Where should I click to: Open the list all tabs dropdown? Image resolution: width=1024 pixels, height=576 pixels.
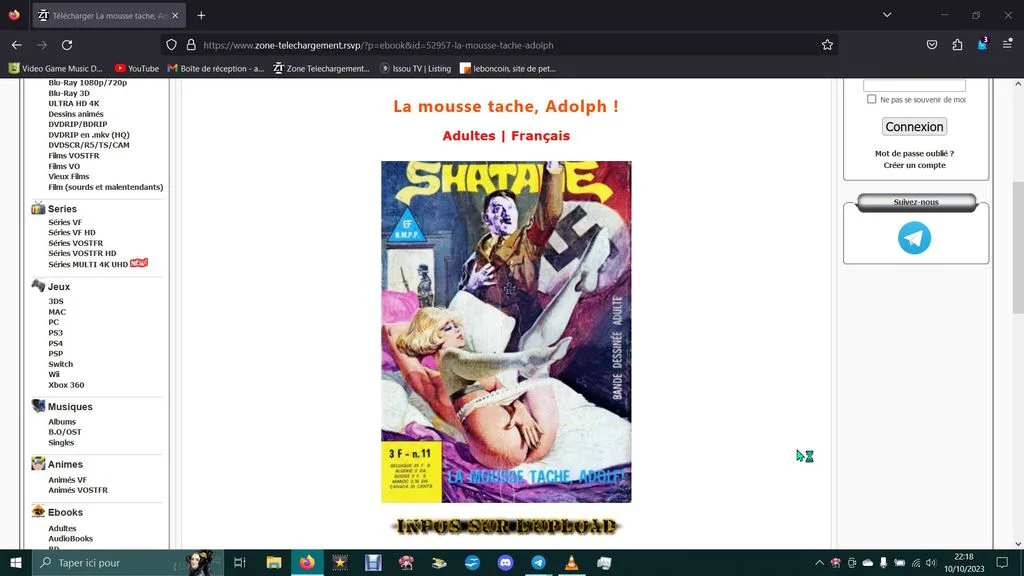tap(887, 15)
